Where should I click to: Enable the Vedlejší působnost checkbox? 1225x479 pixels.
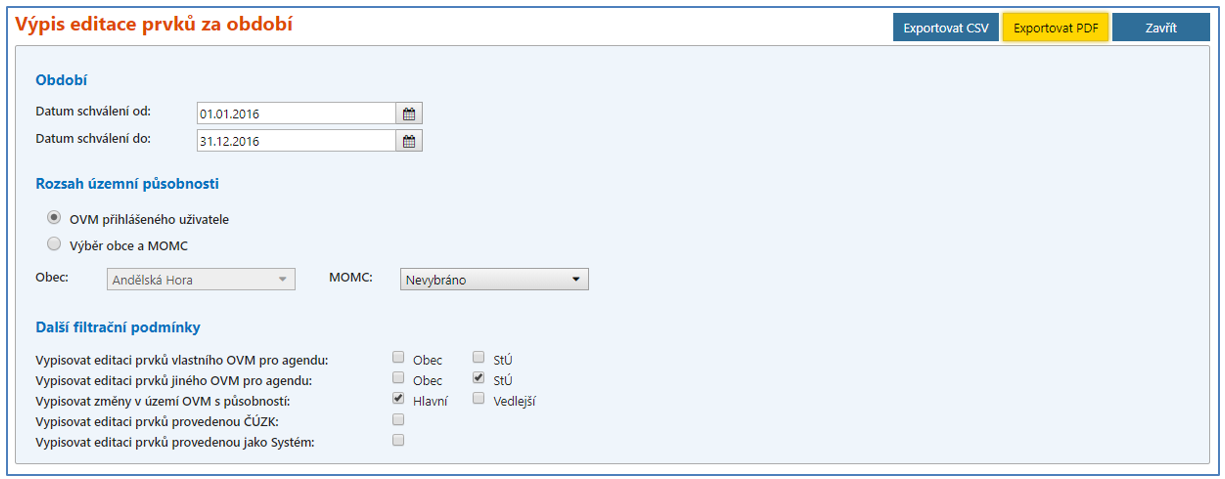(478, 398)
